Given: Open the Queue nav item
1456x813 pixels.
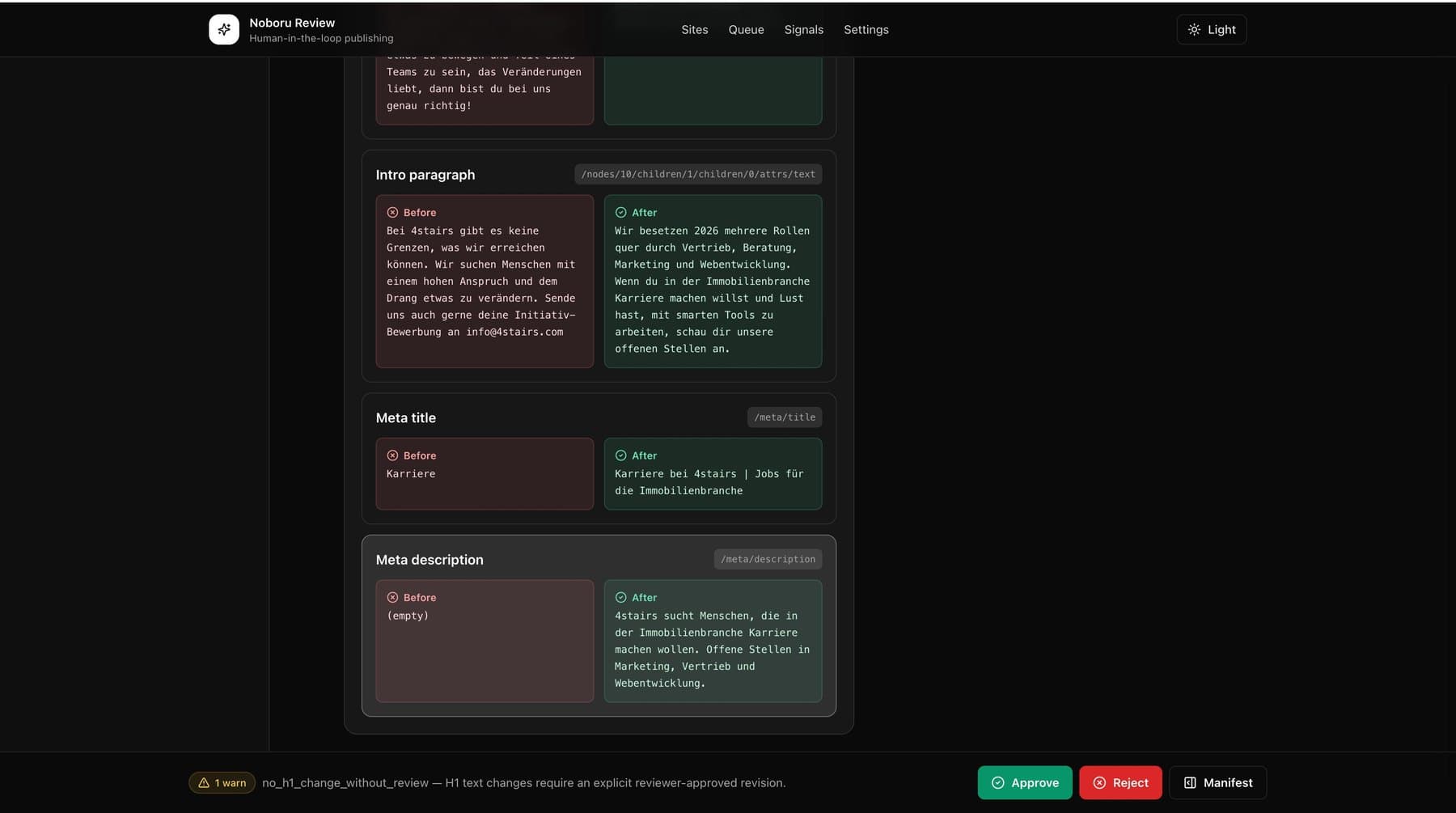Looking at the screenshot, I should click(746, 29).
